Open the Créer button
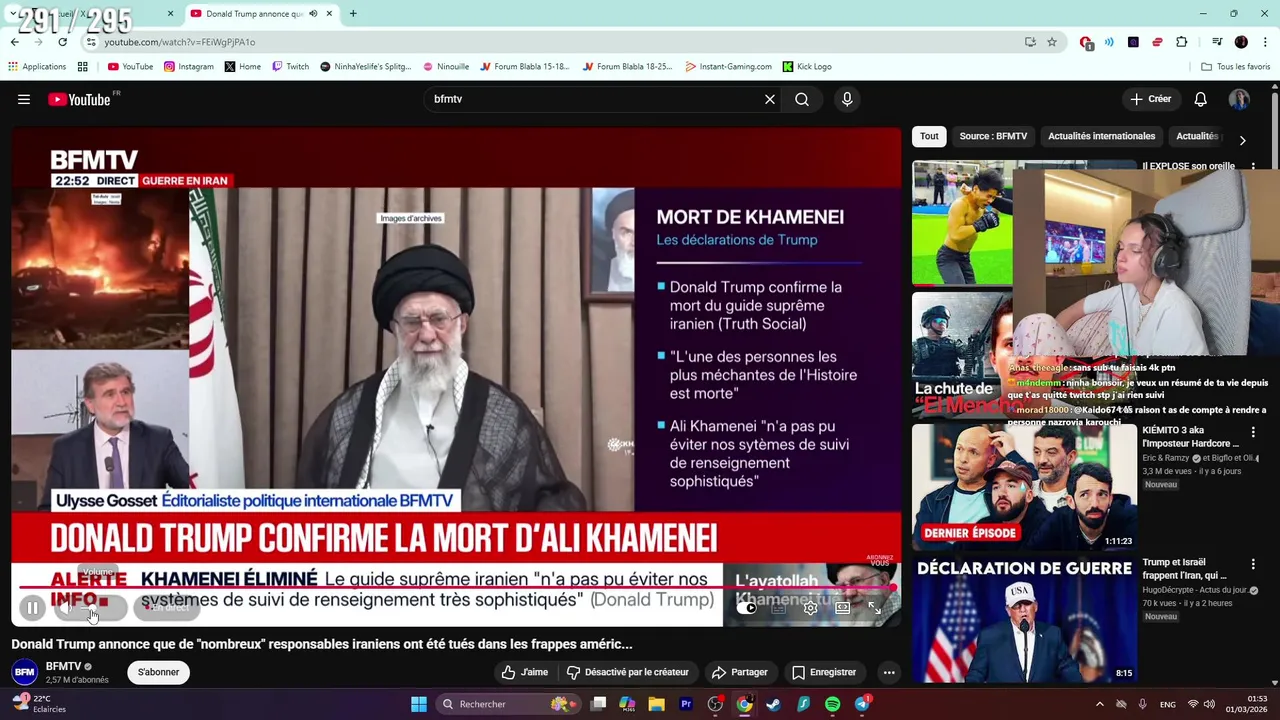The image size is (1280, 720). coord(1150,99)
